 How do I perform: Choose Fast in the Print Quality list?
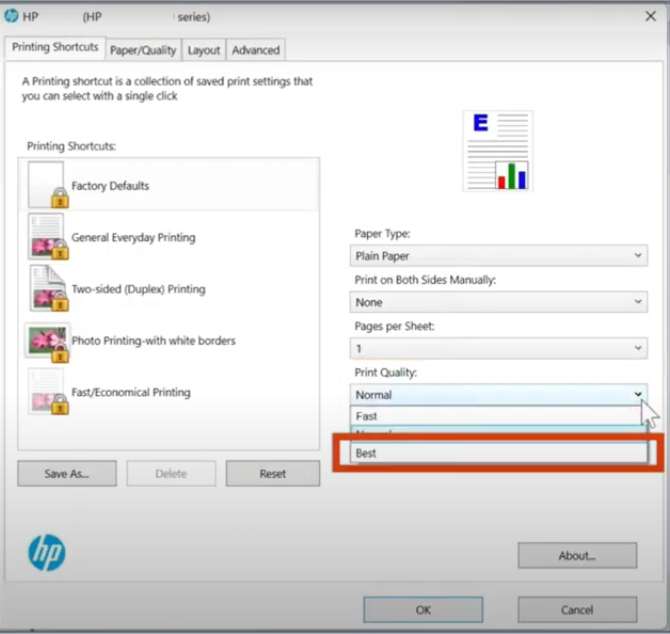click(498, 416)
